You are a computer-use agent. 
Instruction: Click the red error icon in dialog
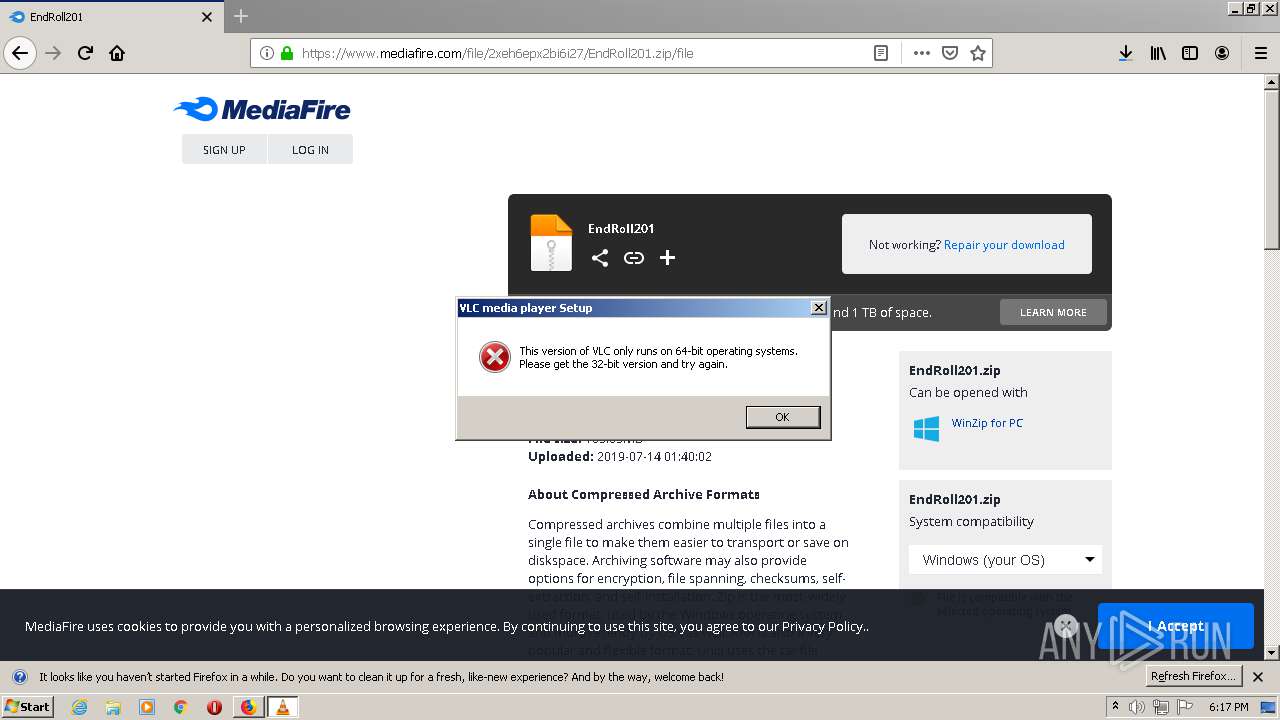click(494, 357)
